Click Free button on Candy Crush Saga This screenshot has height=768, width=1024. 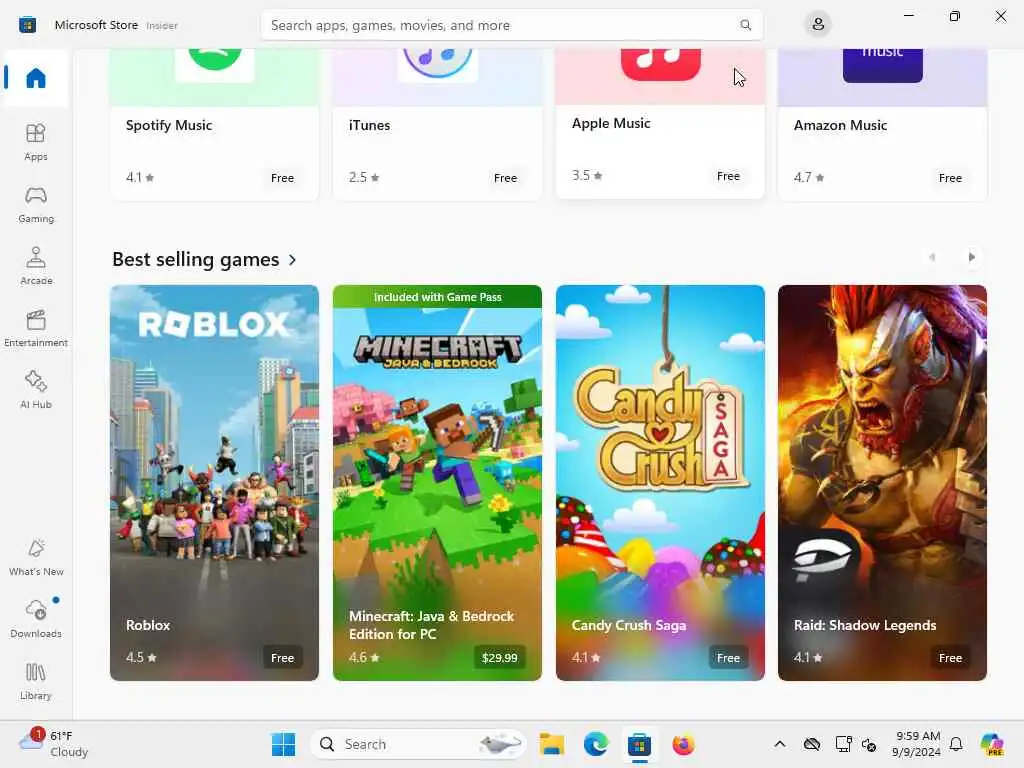click(728, 658)
